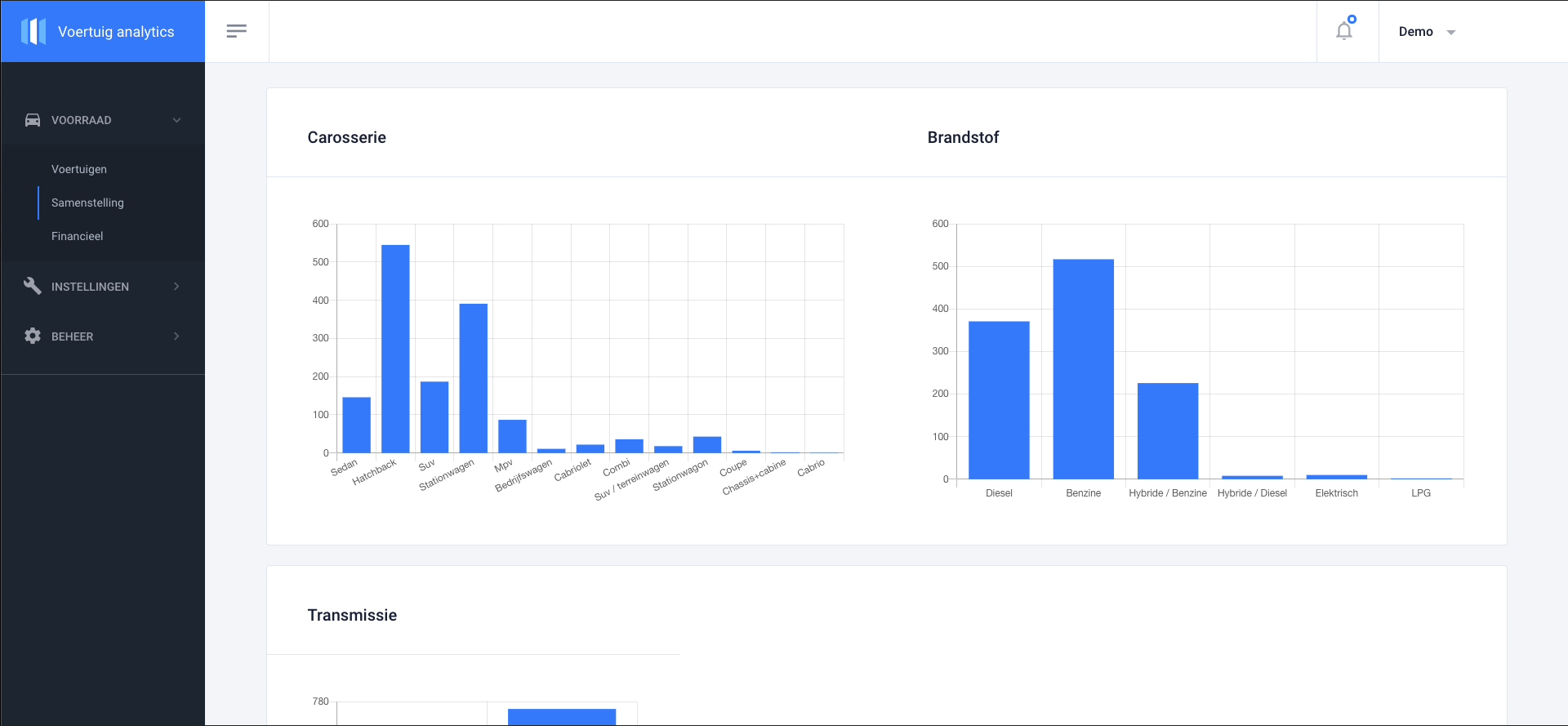
Task: Toggle the hamburger sidebar menu icon
Action: 237,31
